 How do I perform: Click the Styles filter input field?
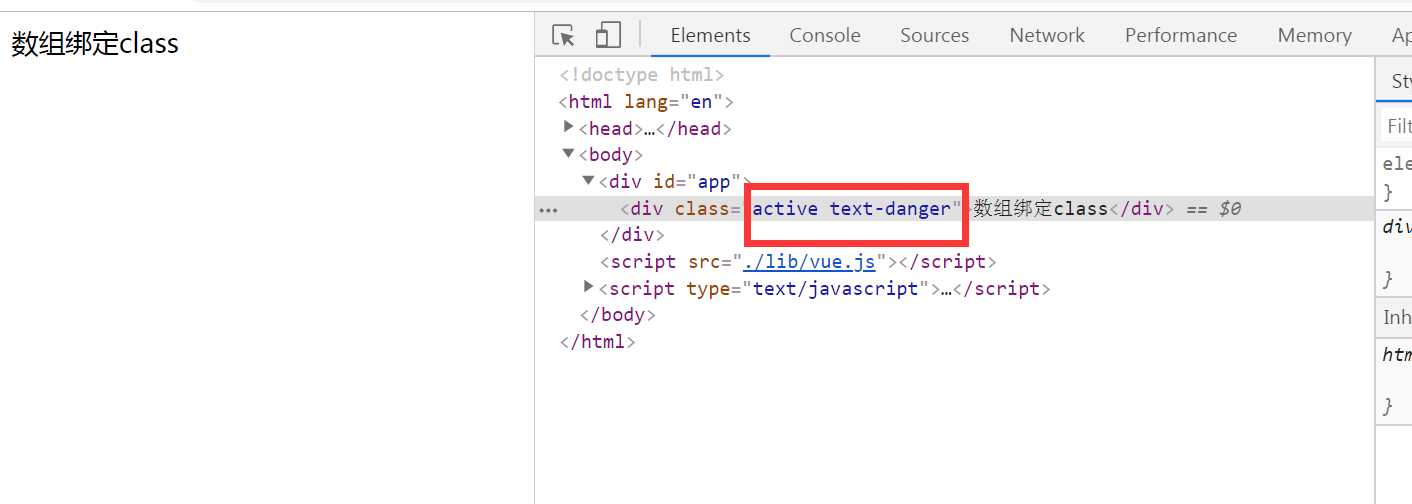(1396, 127)
